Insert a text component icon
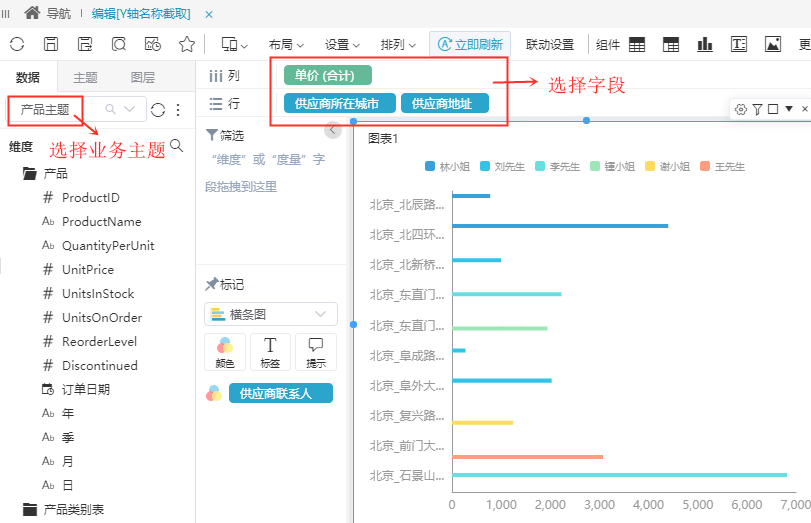811x523 pixels. (739, 44)
